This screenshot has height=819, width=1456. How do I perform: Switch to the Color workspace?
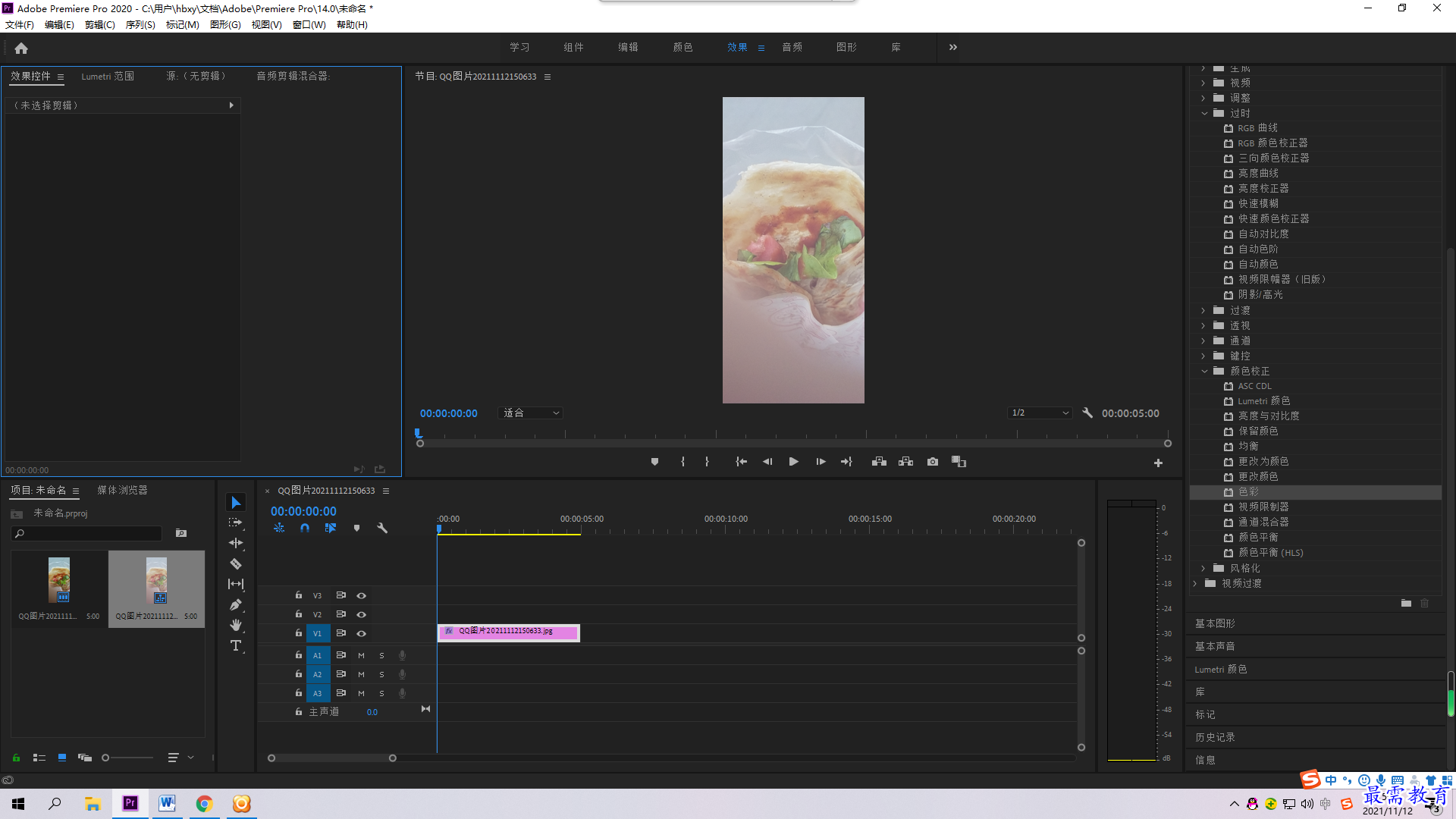(682, 47)
